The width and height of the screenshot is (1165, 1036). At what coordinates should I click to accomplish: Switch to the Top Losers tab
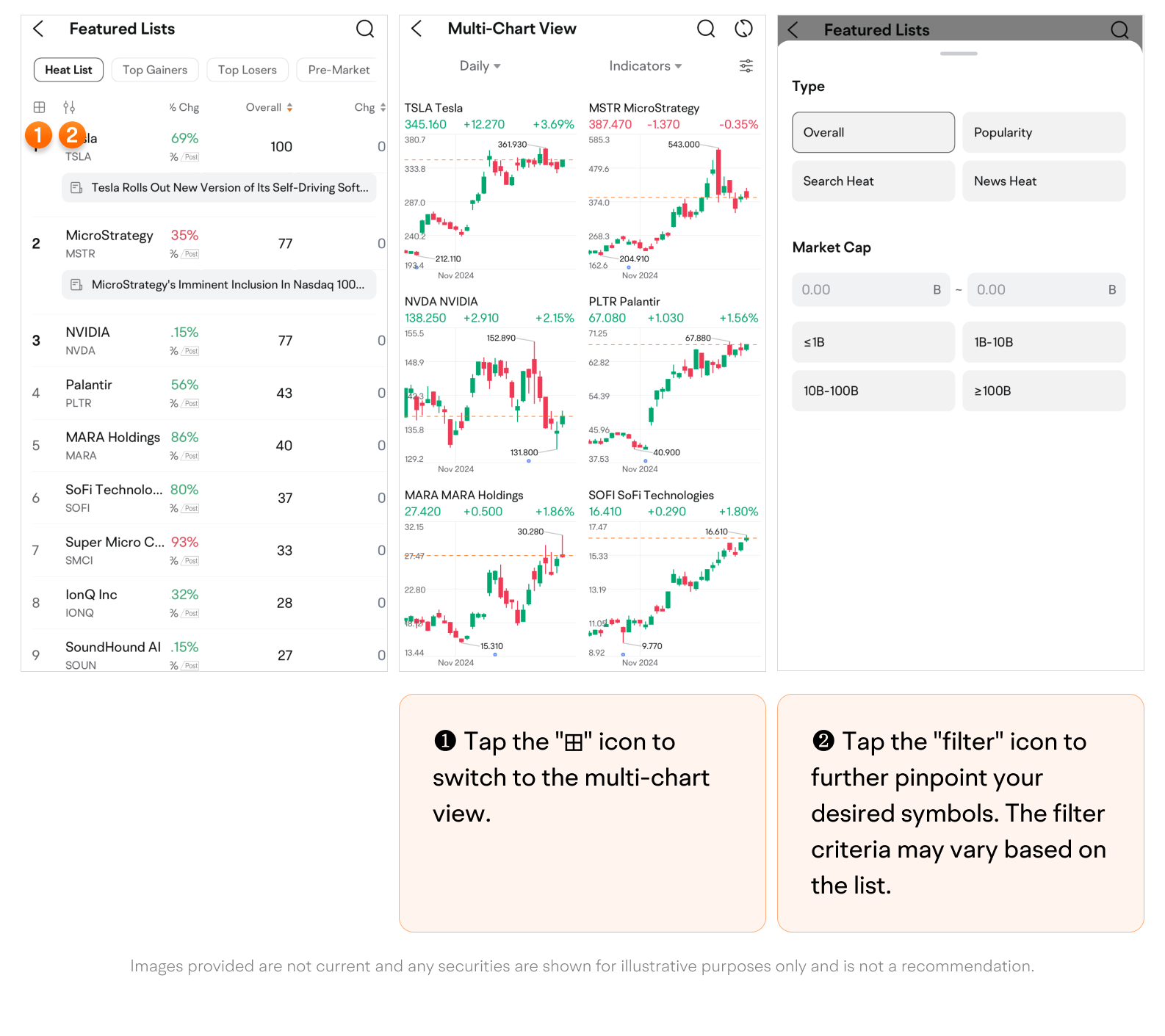point(248,70)
